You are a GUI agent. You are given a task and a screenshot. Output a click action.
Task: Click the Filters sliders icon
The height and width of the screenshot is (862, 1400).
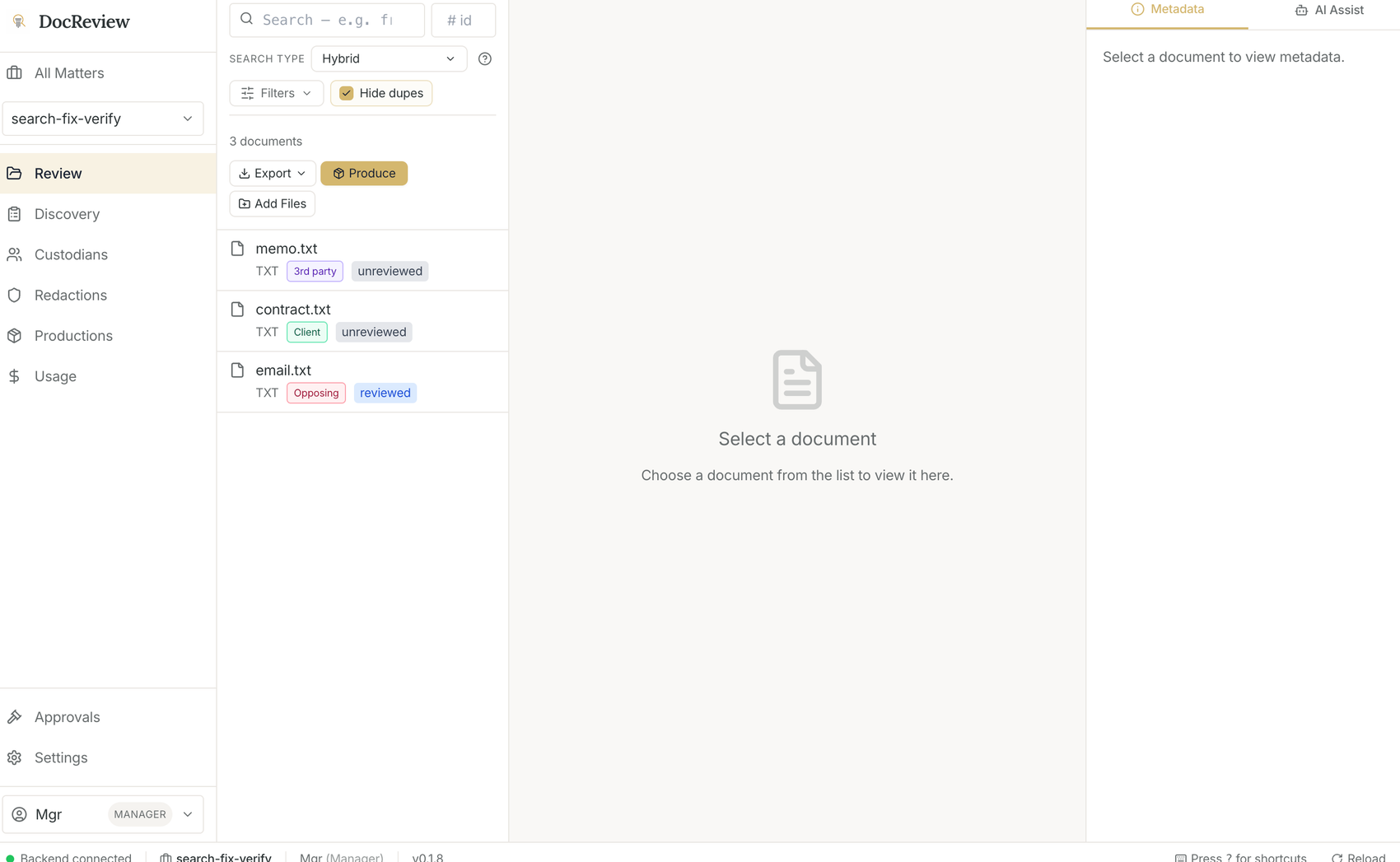pos(247,93)
